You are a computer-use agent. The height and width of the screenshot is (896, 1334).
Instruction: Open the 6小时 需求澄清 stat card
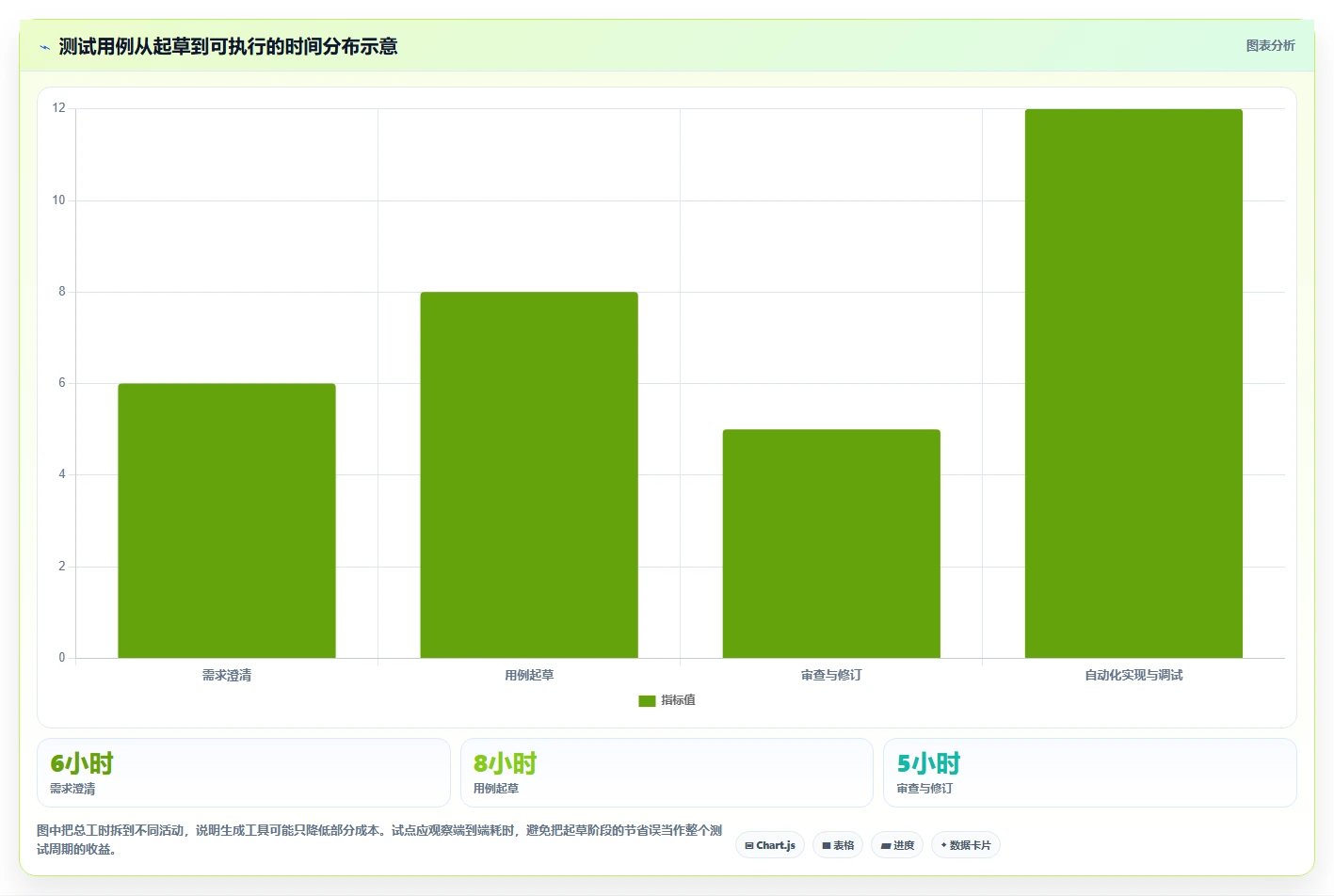coord(244,773)
